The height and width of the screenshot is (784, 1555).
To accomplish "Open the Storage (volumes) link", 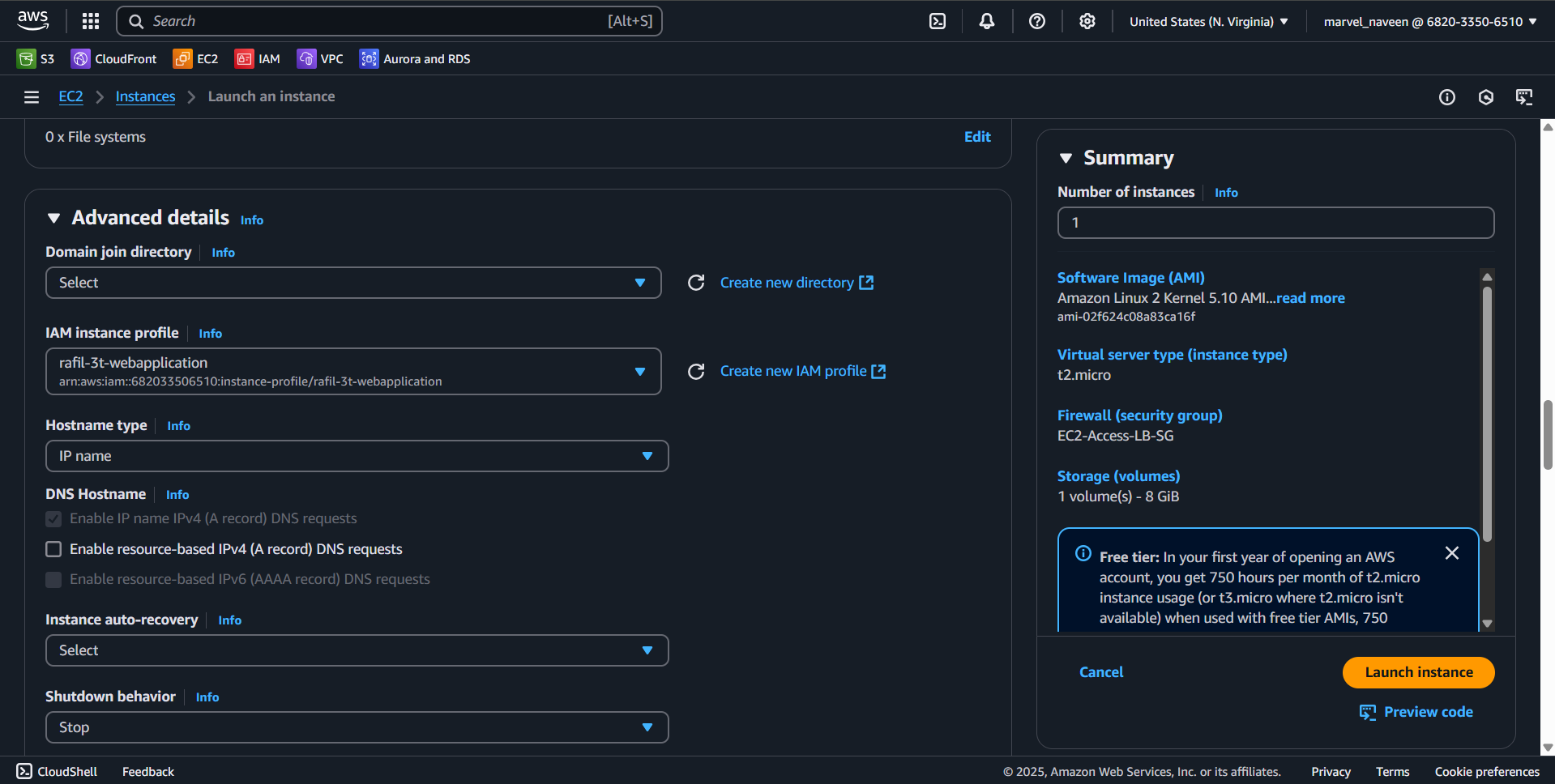I will (x=1118, y=476).
